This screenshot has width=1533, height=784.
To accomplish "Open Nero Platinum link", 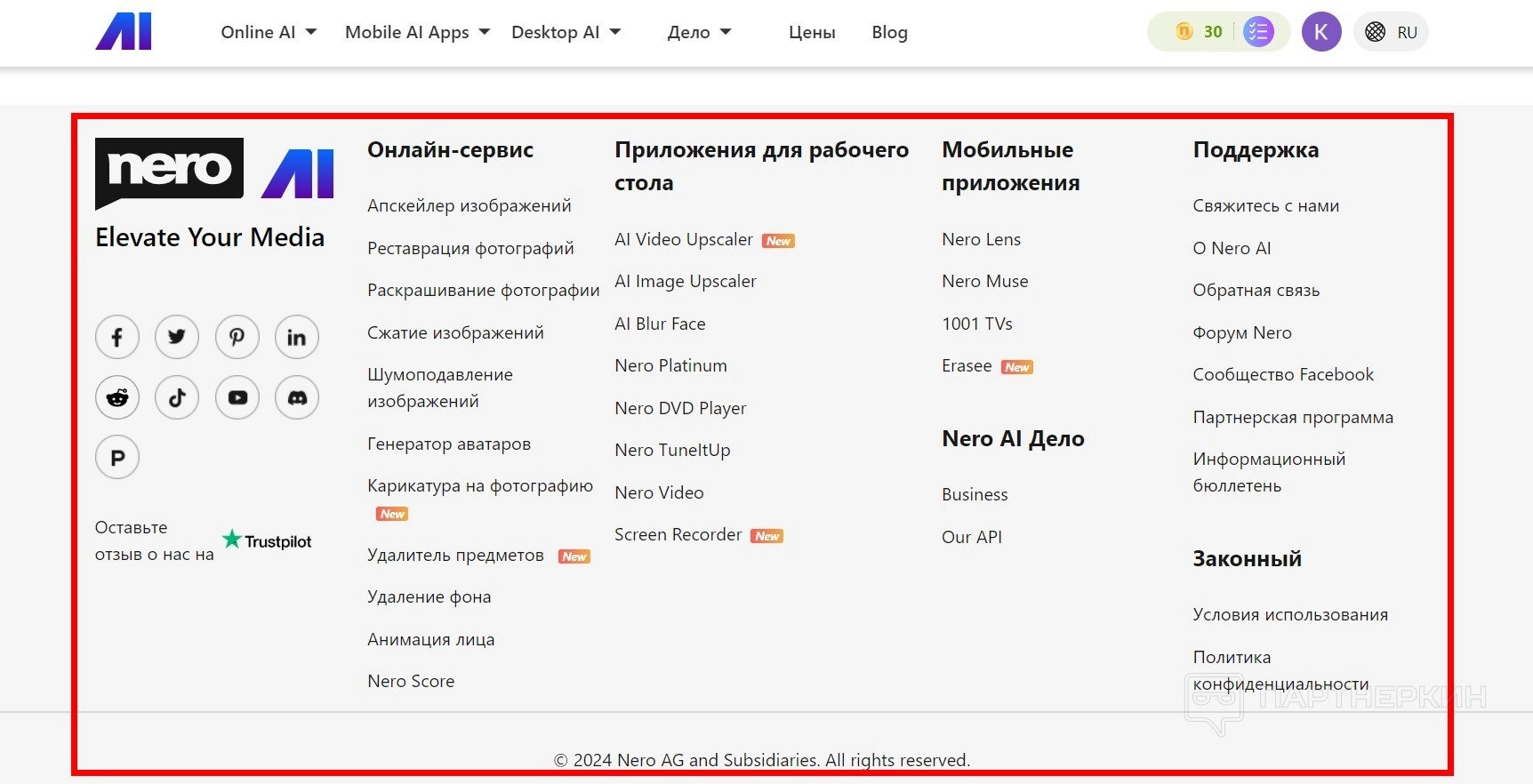I will (670, 365).
